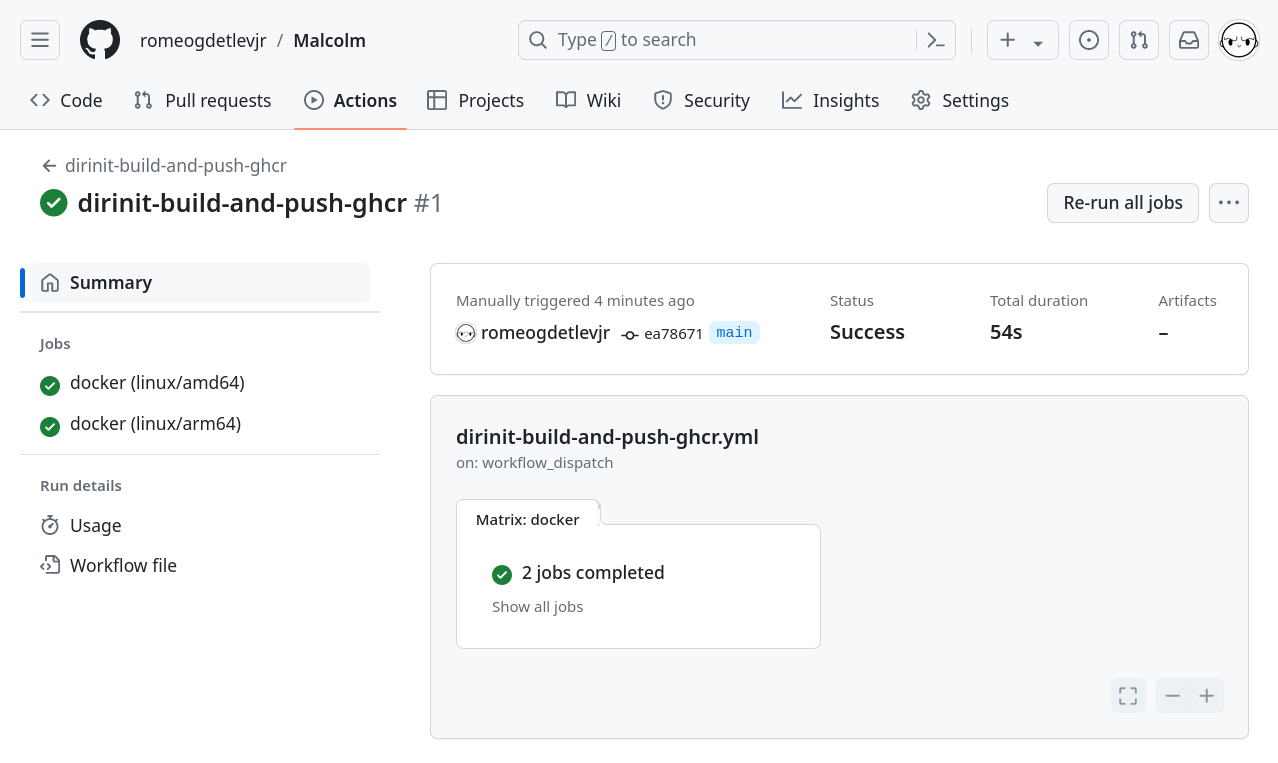Screen dimensions: 1278x763
Task: Click the main branch label
Action: click(734, 333)
